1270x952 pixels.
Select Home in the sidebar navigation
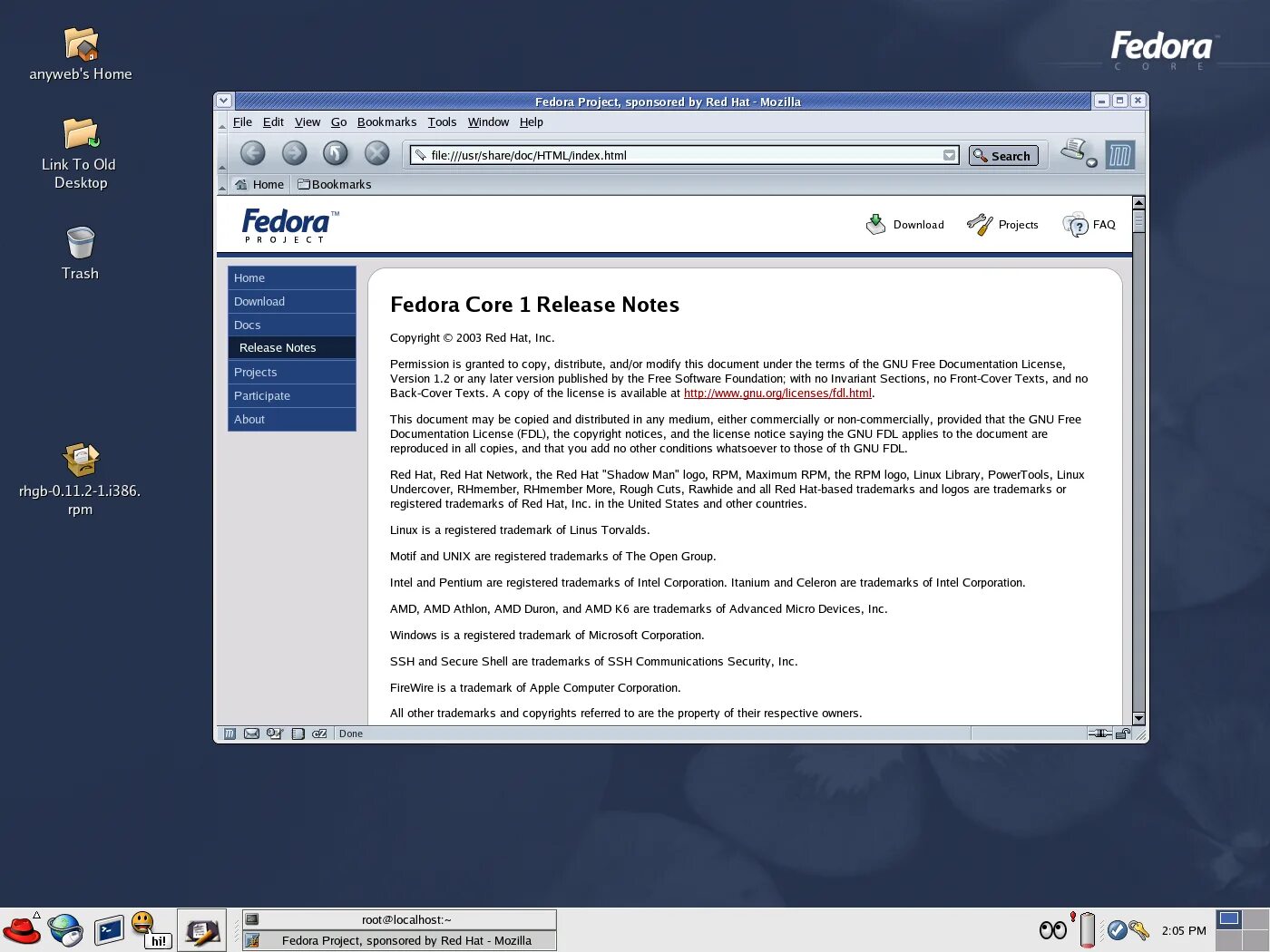click(292, 277)
